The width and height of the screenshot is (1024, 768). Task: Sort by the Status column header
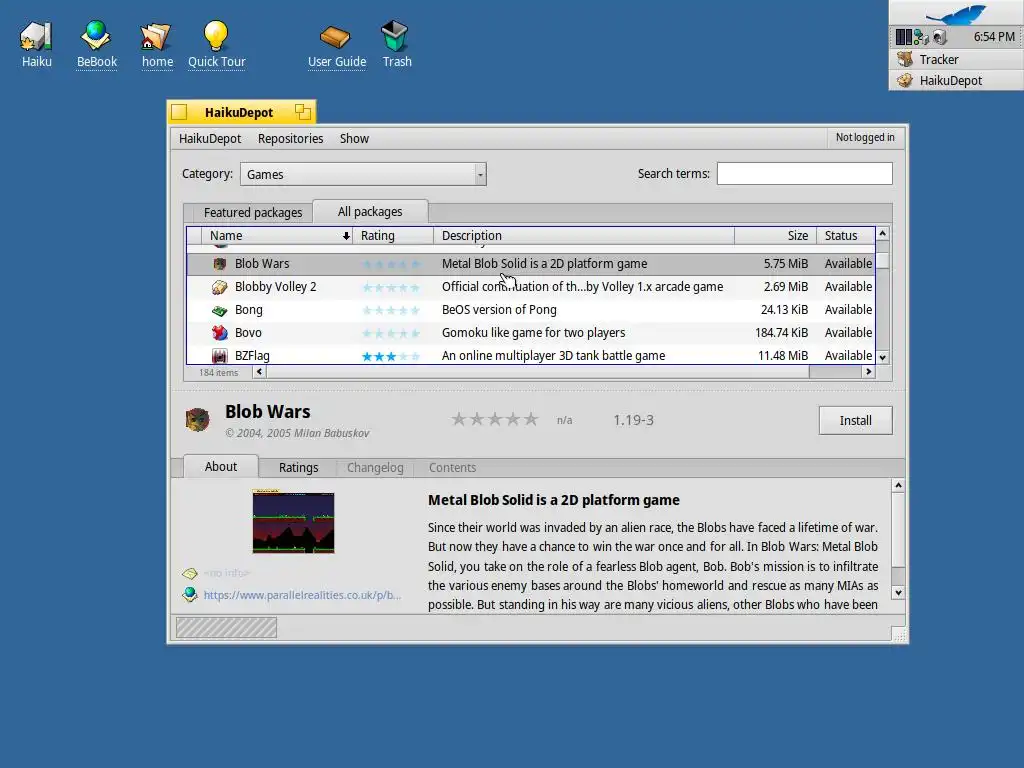pos(846,236)
